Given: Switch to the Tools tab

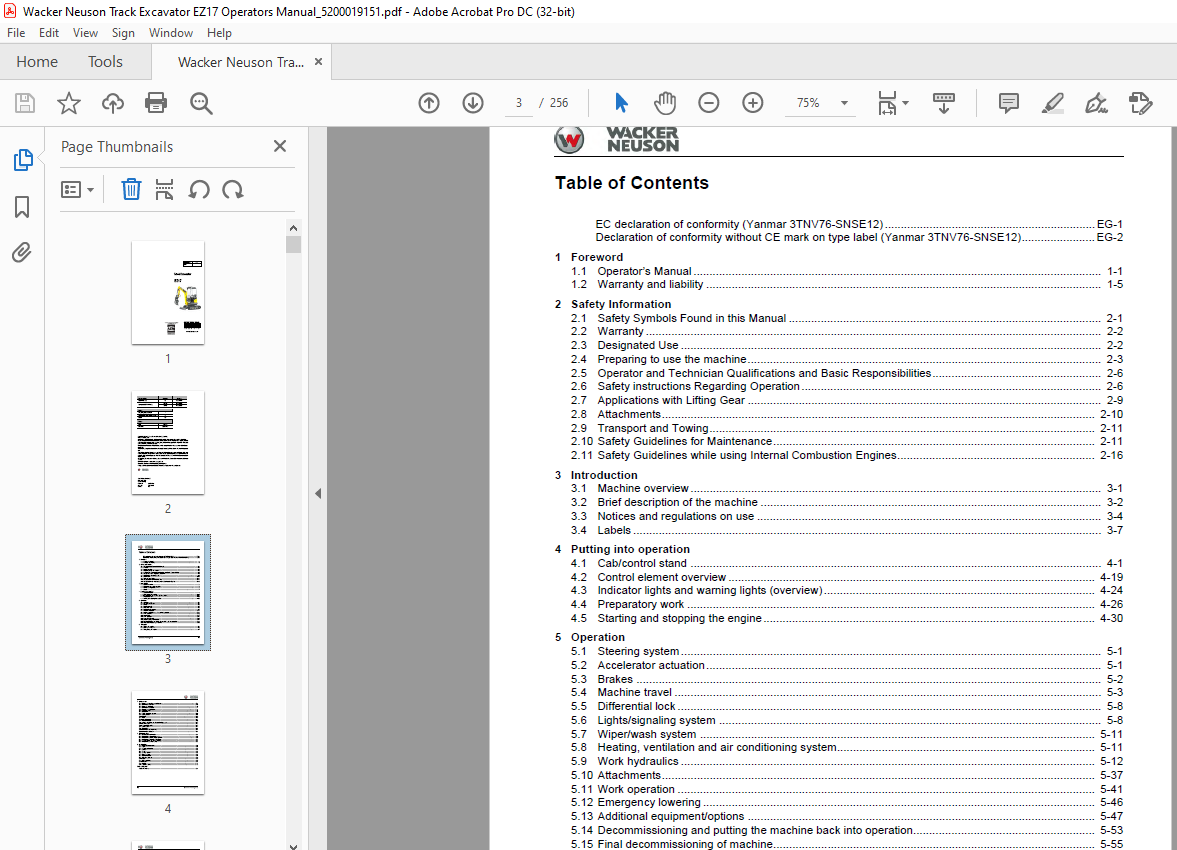Looking at the screenshot, I should [105, 62].
